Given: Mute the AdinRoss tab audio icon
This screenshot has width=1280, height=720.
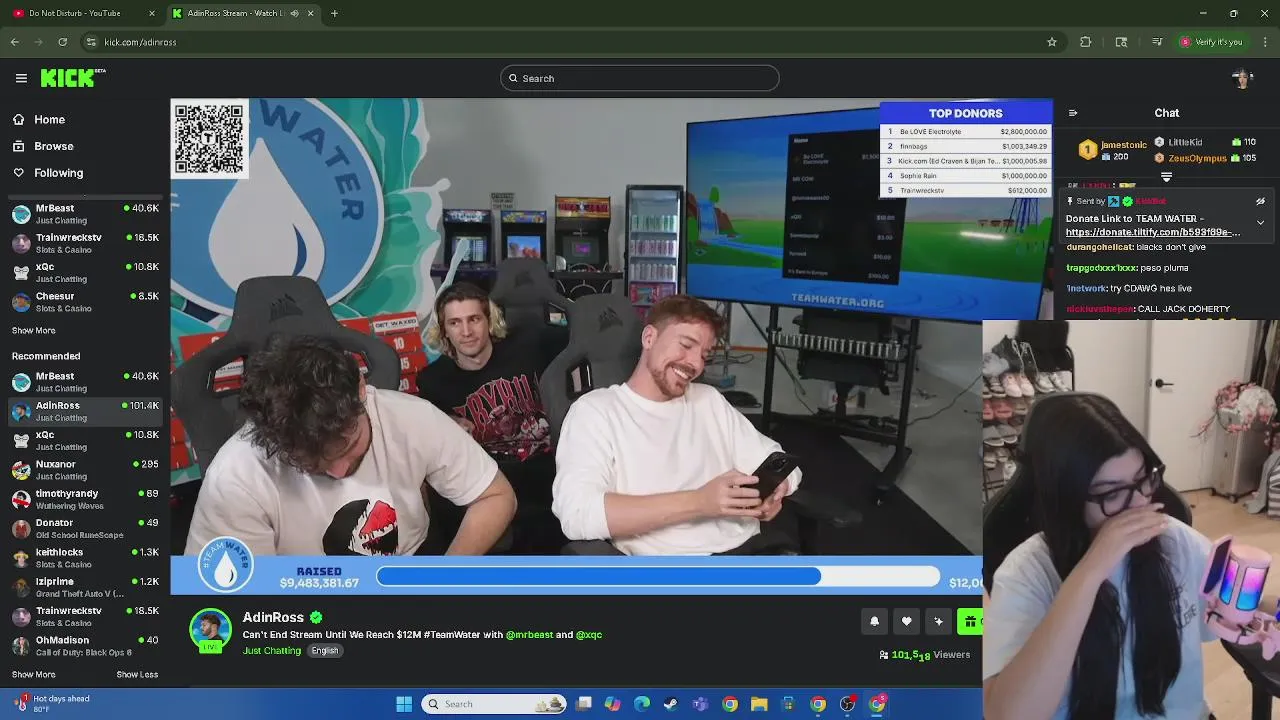Looking at the screenshot, I should pos(294,13).
